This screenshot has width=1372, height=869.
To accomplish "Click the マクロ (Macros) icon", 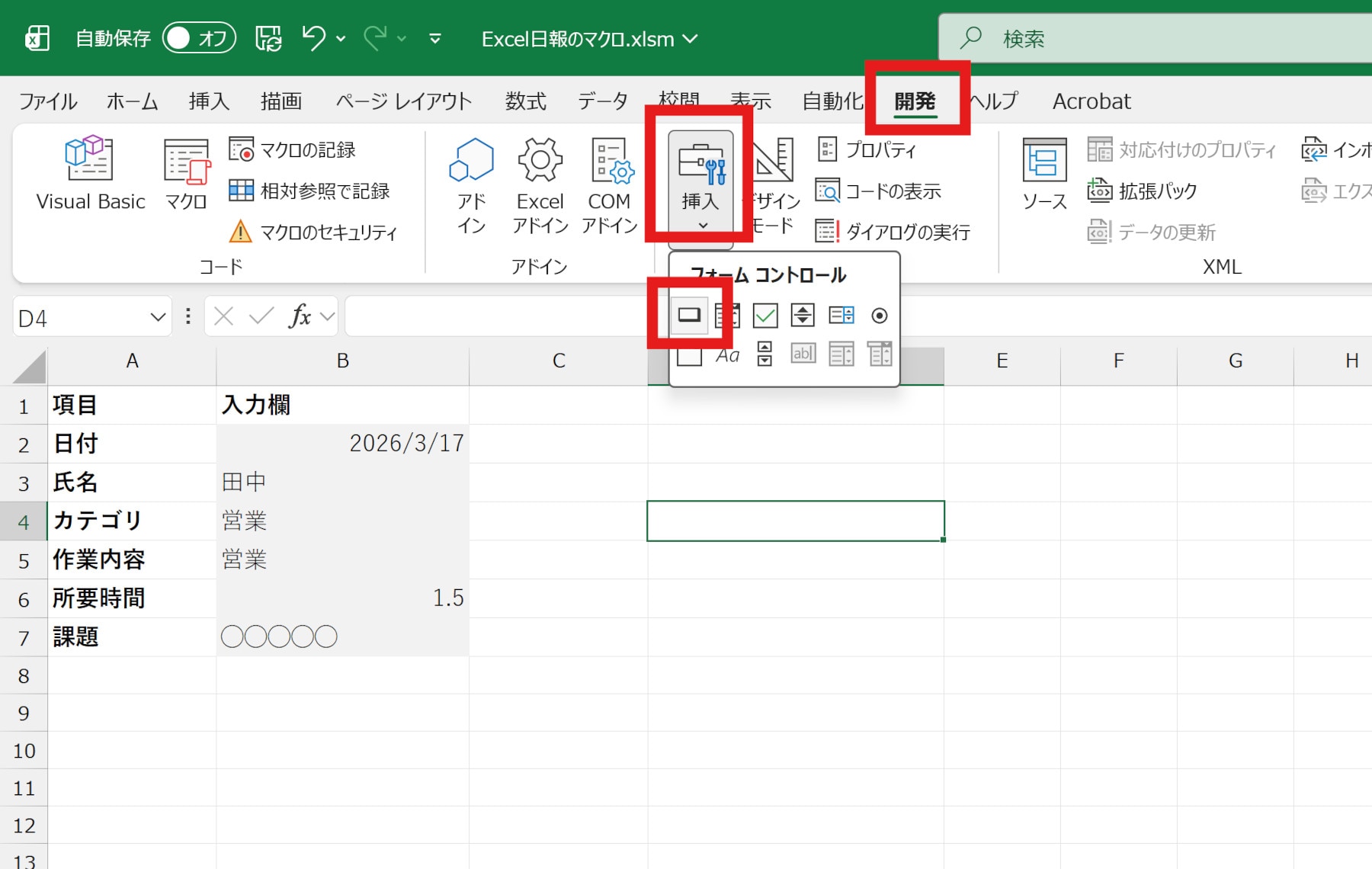I will pos(186,174).
